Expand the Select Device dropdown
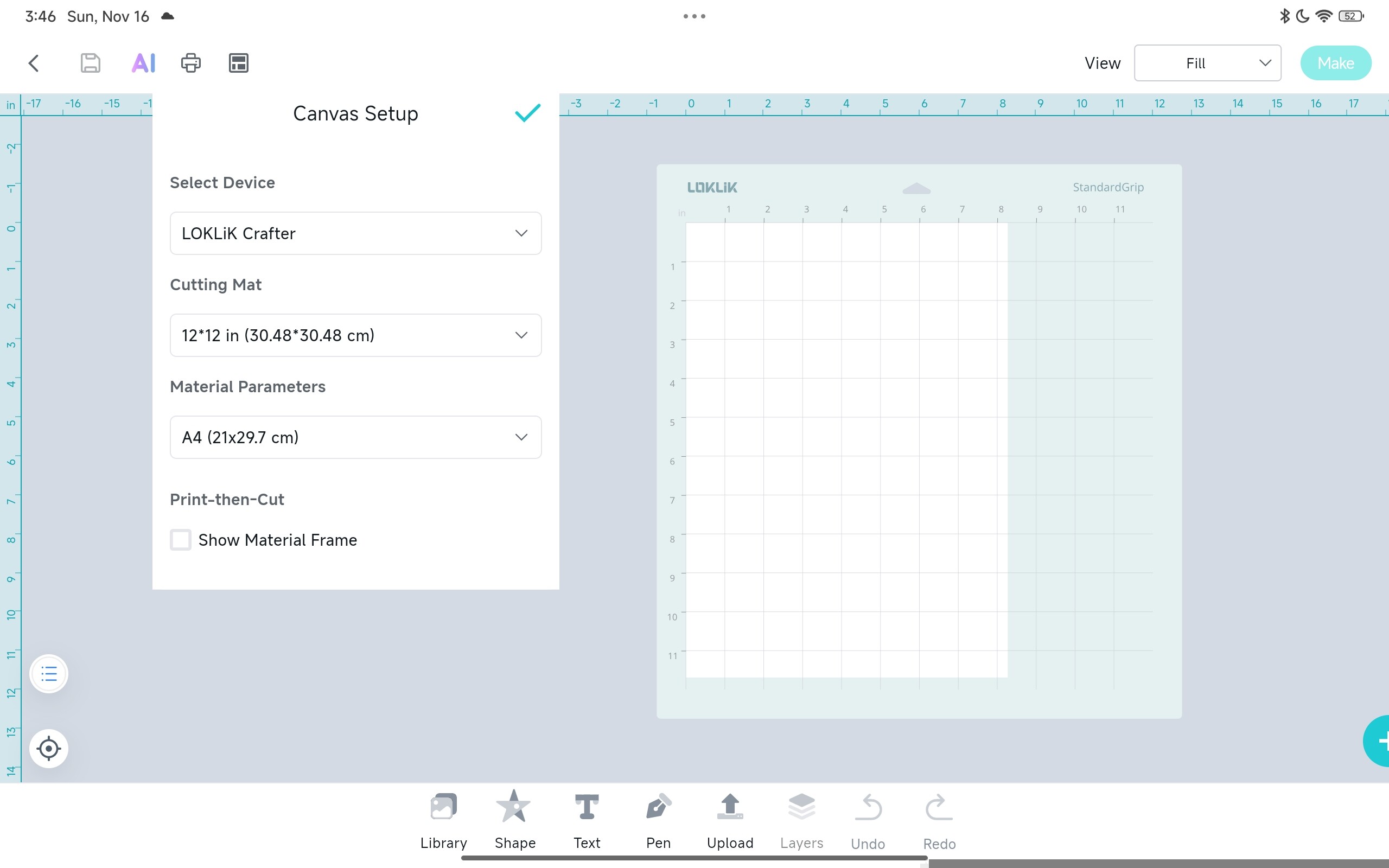 point(355,233)
